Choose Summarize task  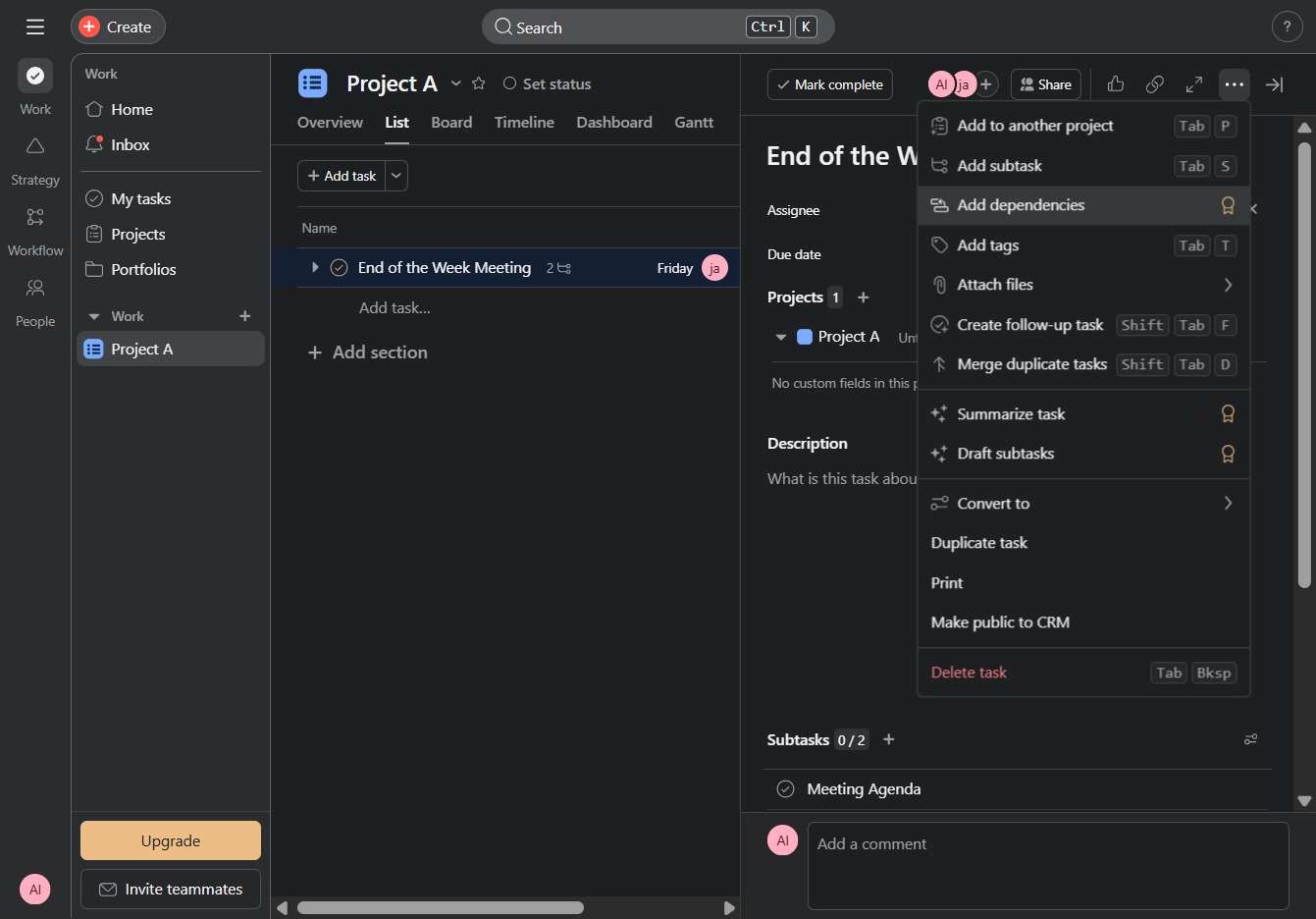(x=1083, y=414)
